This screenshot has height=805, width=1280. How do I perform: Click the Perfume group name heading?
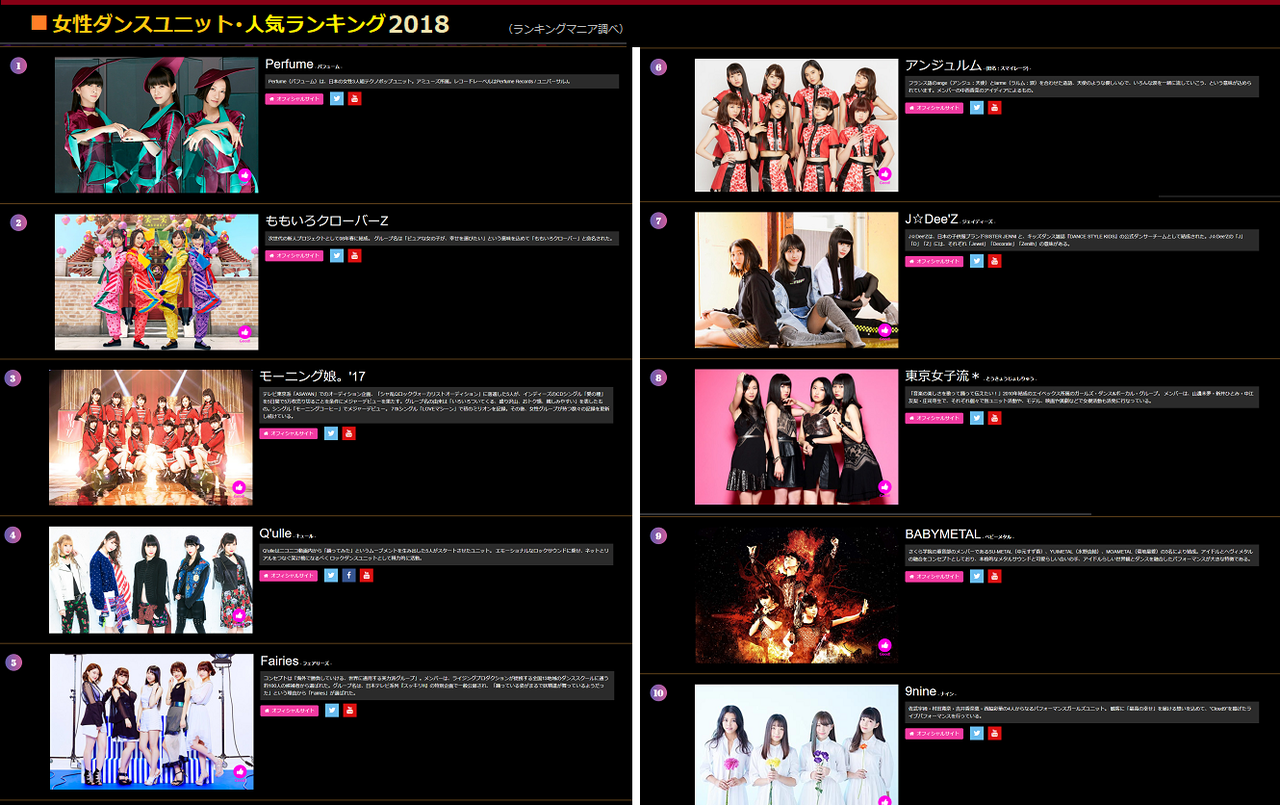click(290, 64)
